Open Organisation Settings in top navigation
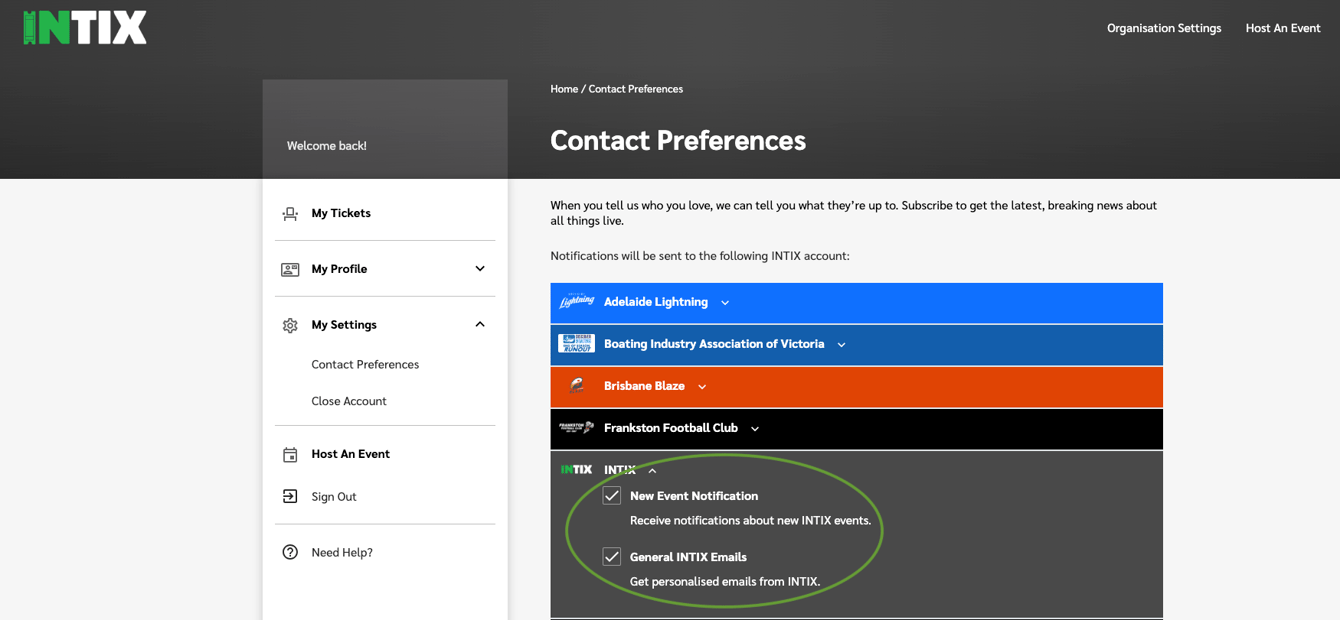 [1164, 28]
